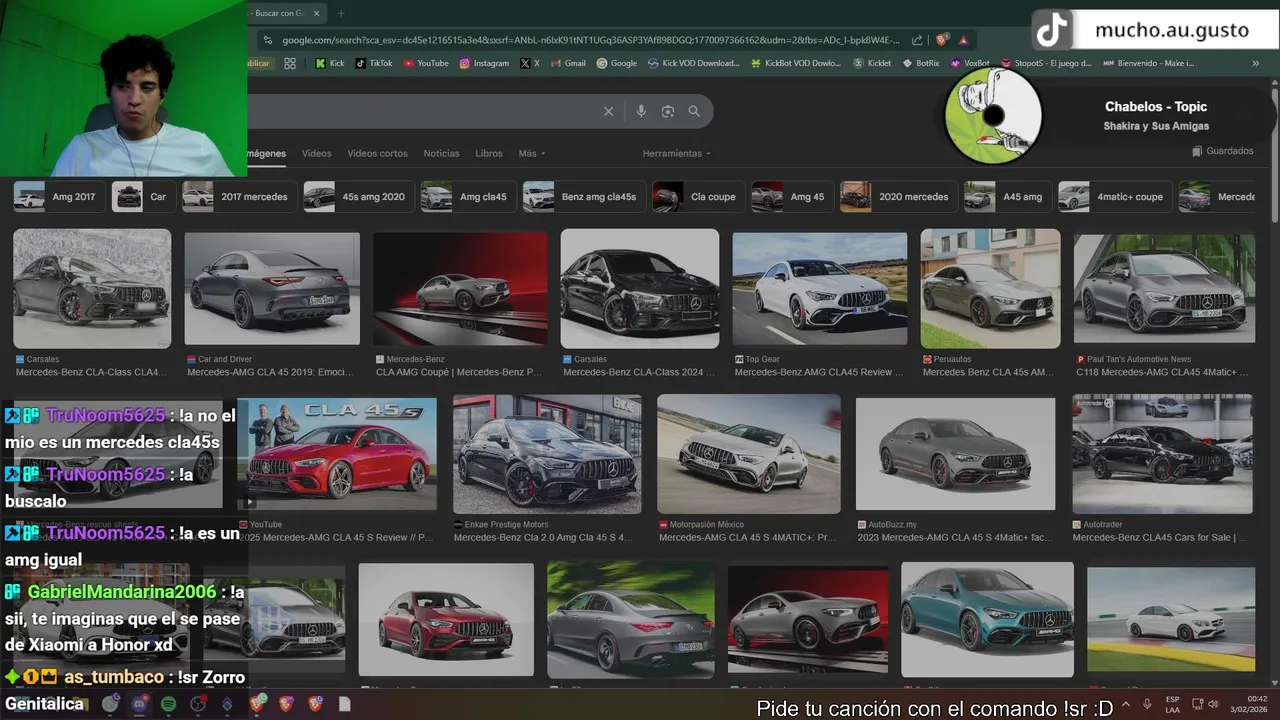Open Motorpasión México CLA 45 S image
Image resolution: width=1280 pixels, height=720 pixels.
(749, 454)
